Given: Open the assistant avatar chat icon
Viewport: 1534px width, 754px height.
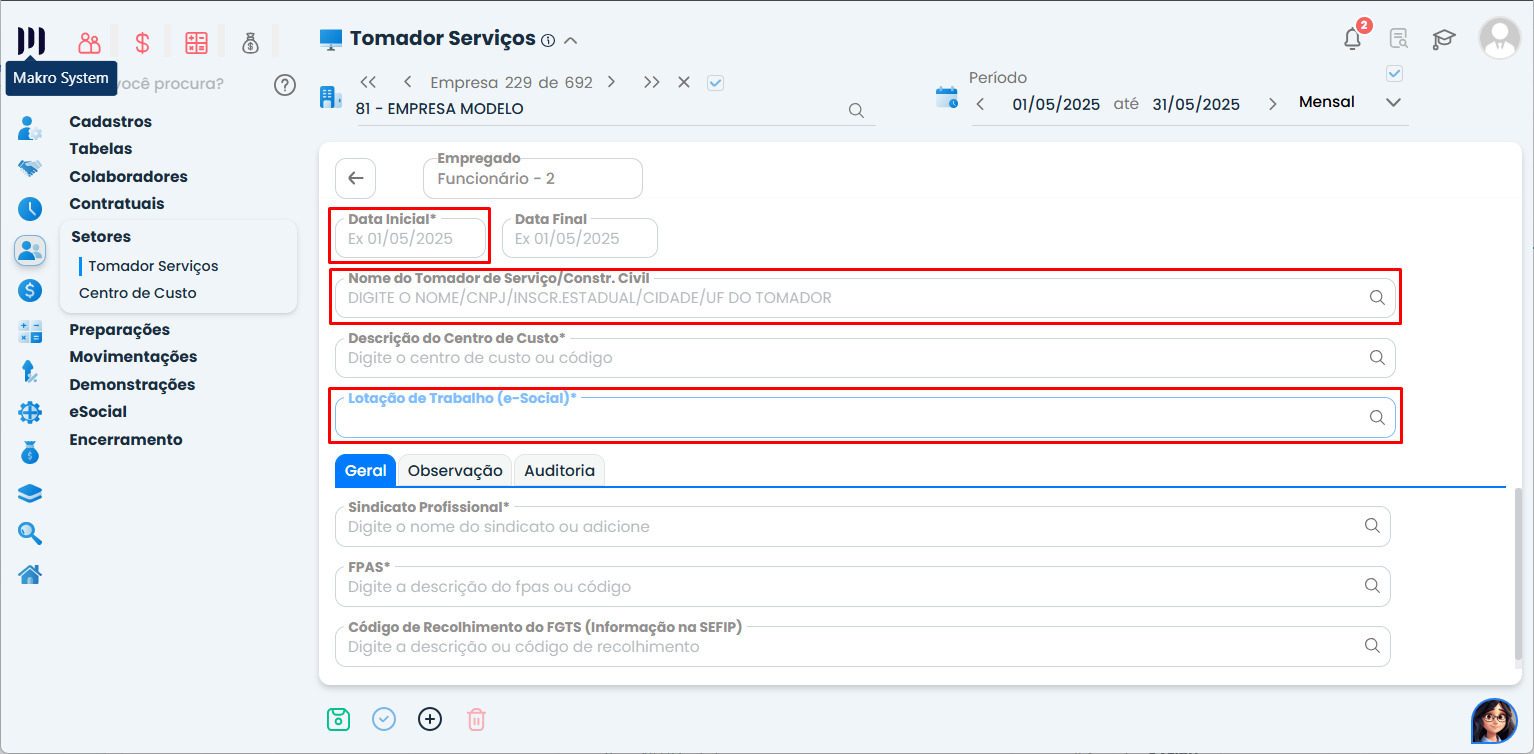Looking at the screenshot, I should click(x=1494, y=721).
